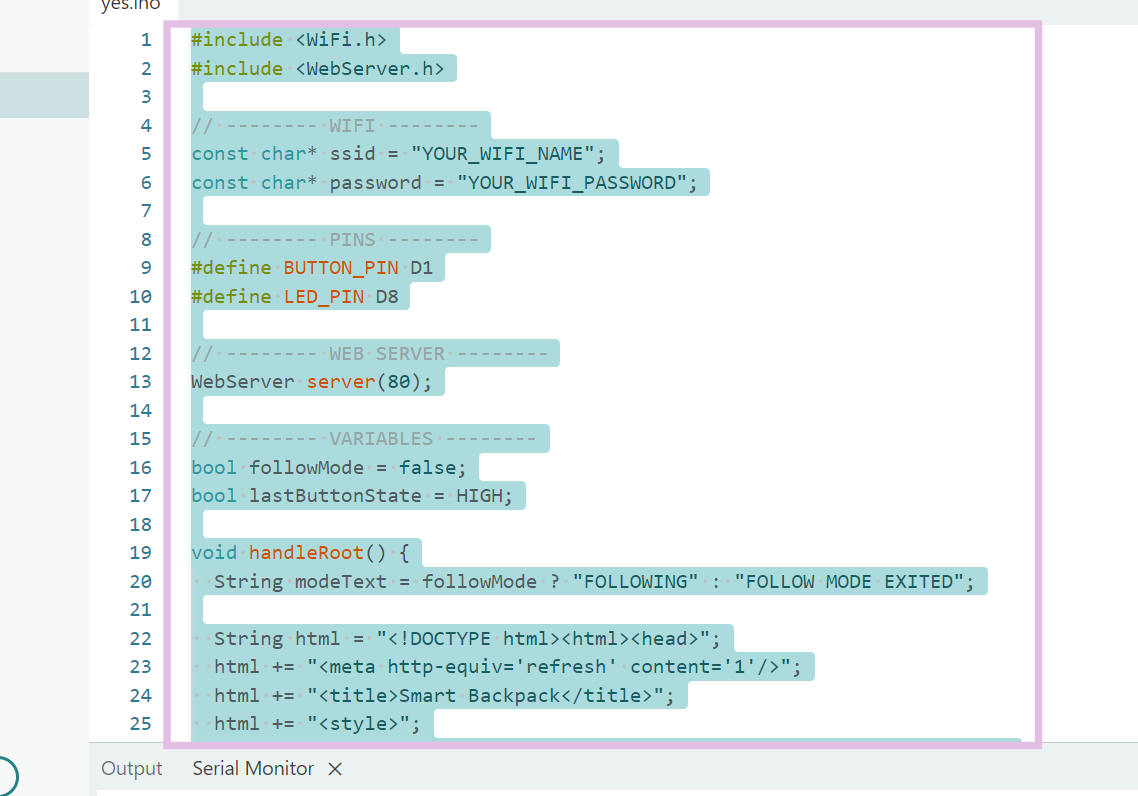Switch to the Serial Monitor tab
This screenshot has width=1138, height=796.
pos(253,768)
